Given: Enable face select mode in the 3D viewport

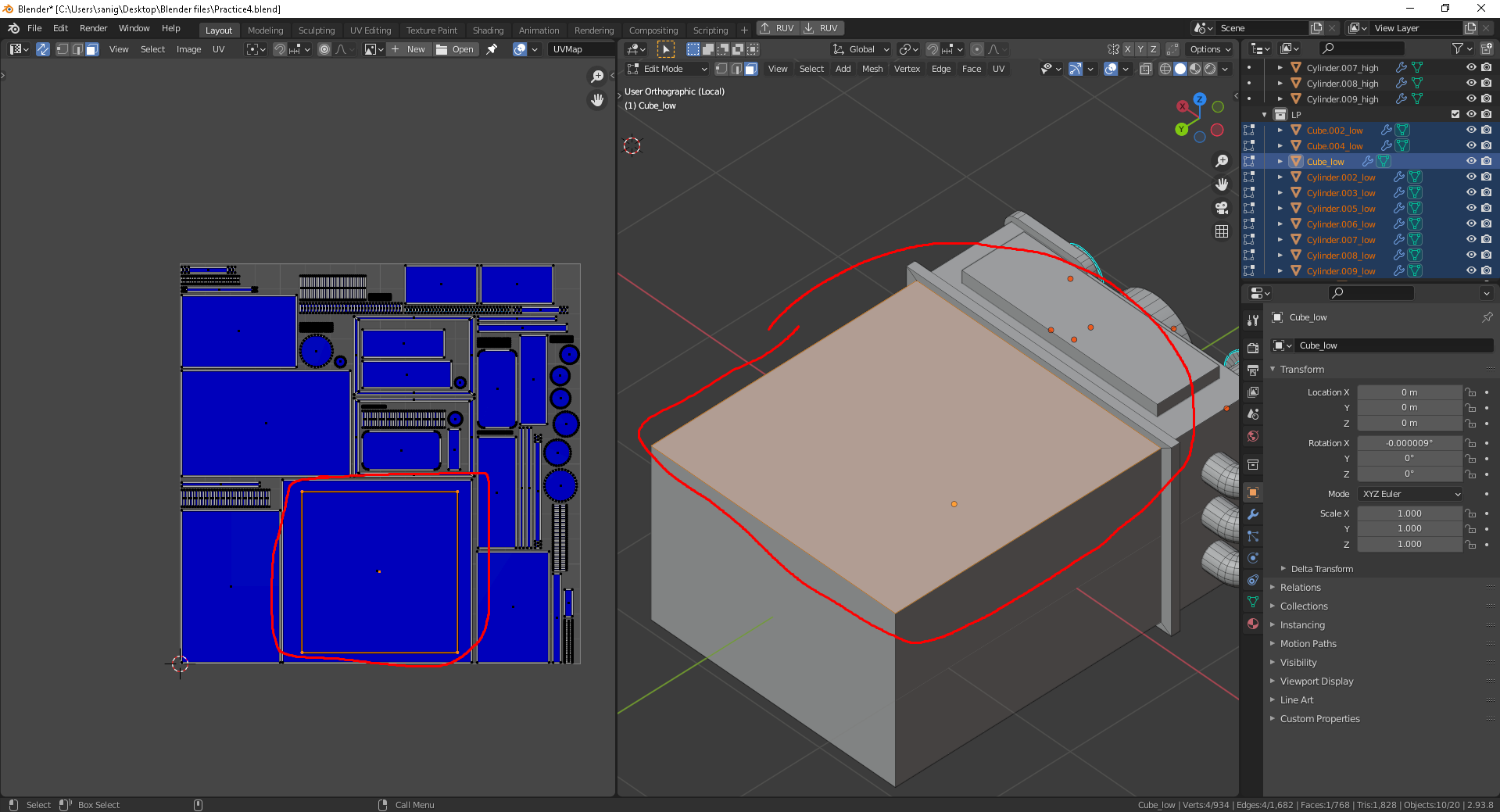Looking at the screenshot, I should (751, 69).
